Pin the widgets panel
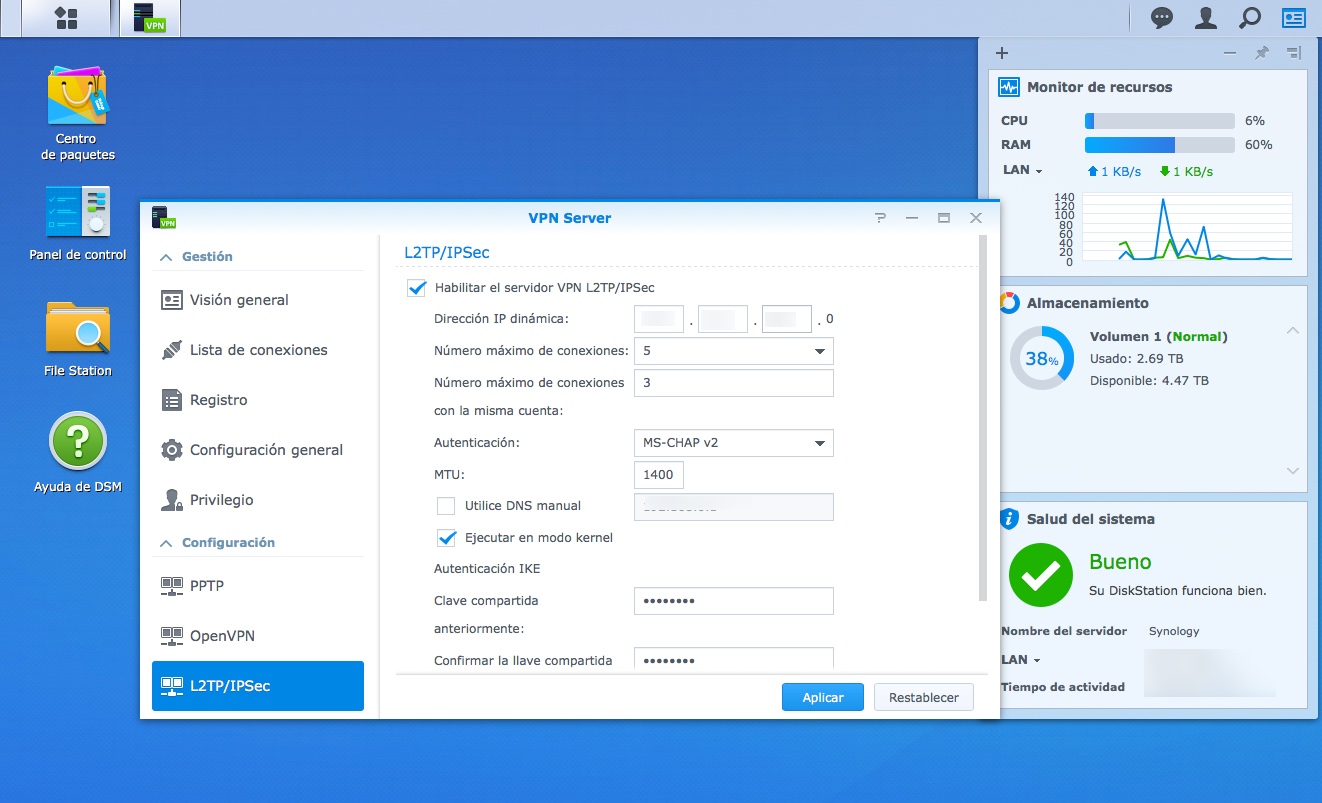The height and width of the screenshot is (803, 1322). tap(1262, 53)
